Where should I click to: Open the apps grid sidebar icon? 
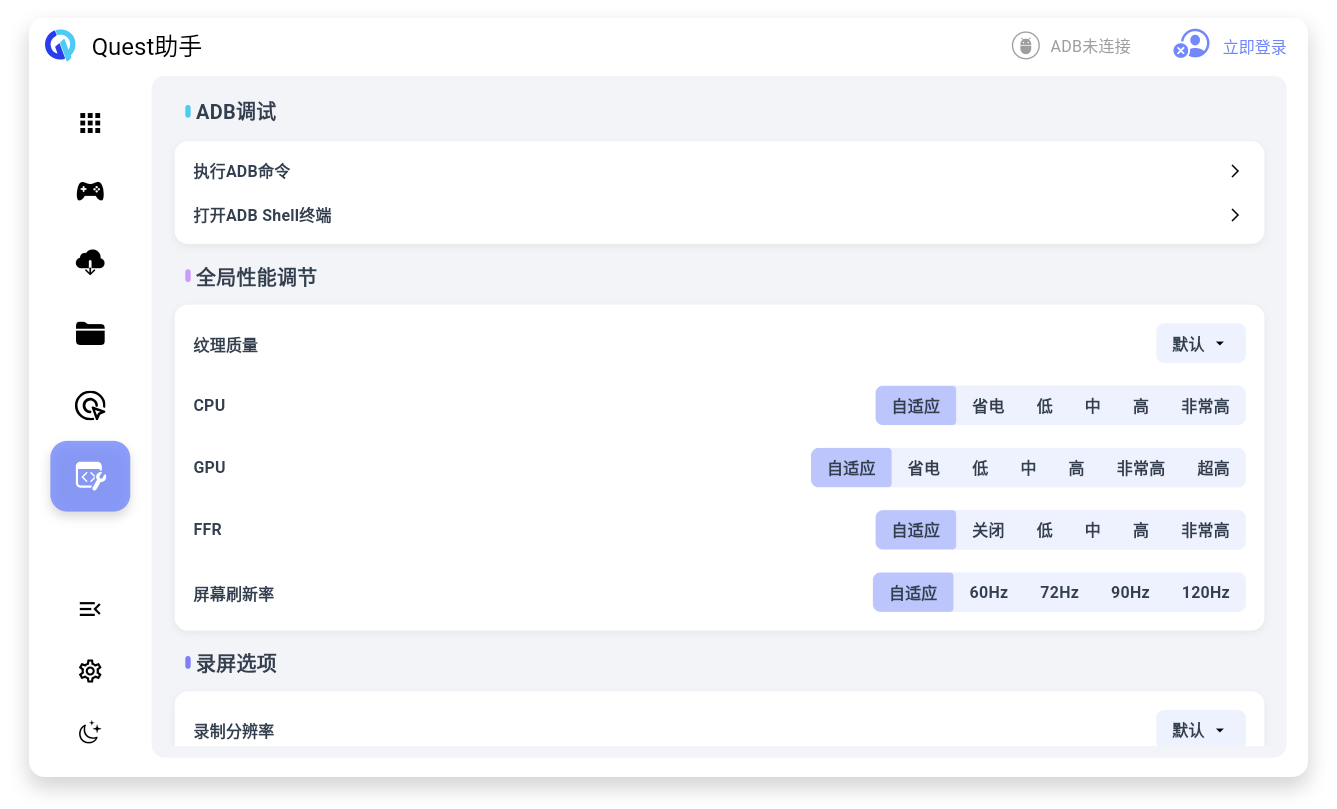pyautogui.click(x=90, y=123)
